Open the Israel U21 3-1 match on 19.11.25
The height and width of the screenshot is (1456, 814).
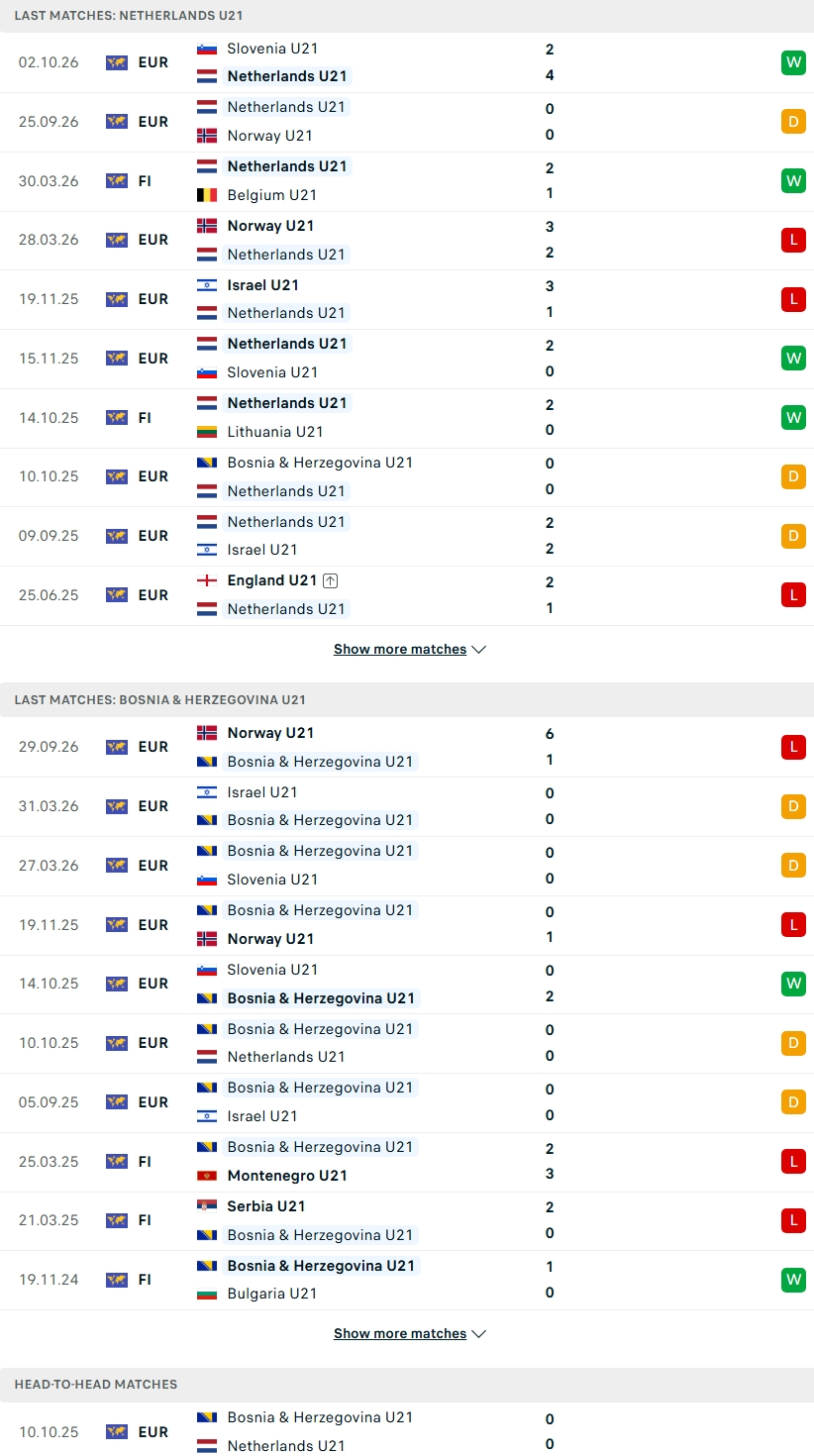click(407, 299)
